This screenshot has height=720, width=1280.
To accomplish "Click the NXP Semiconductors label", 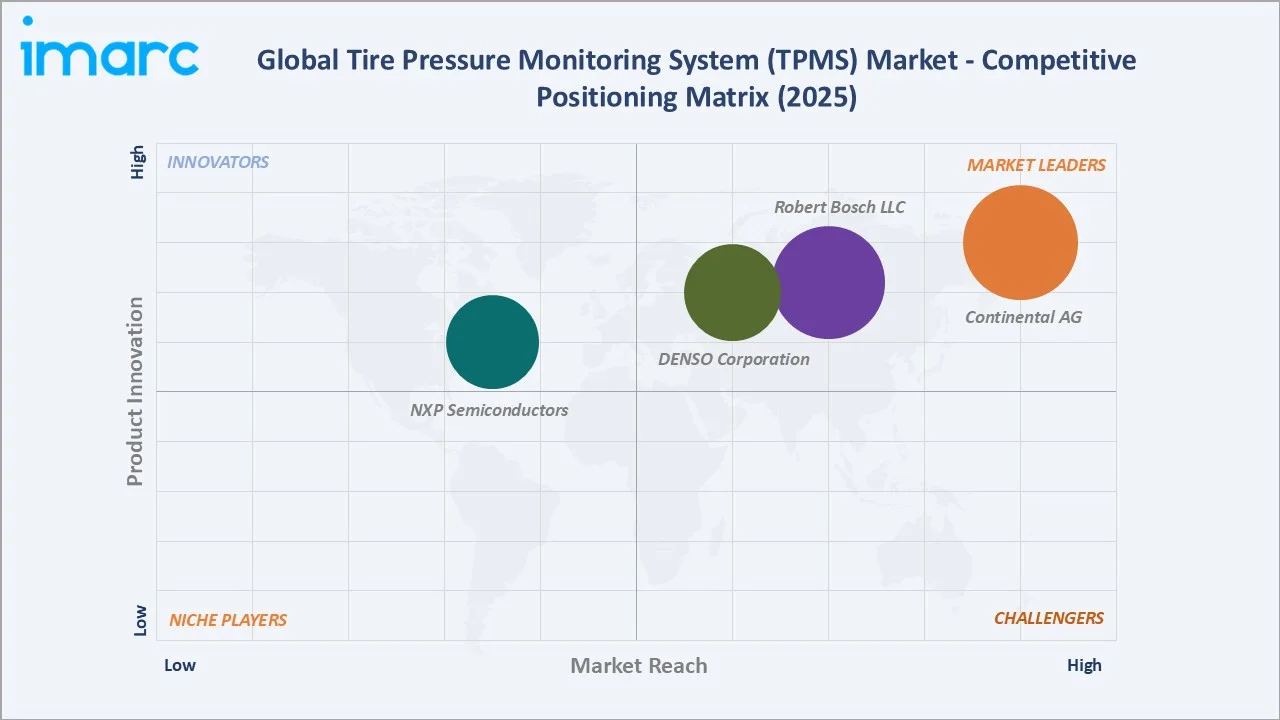I will pyautogui.click(x=489, y=410).
